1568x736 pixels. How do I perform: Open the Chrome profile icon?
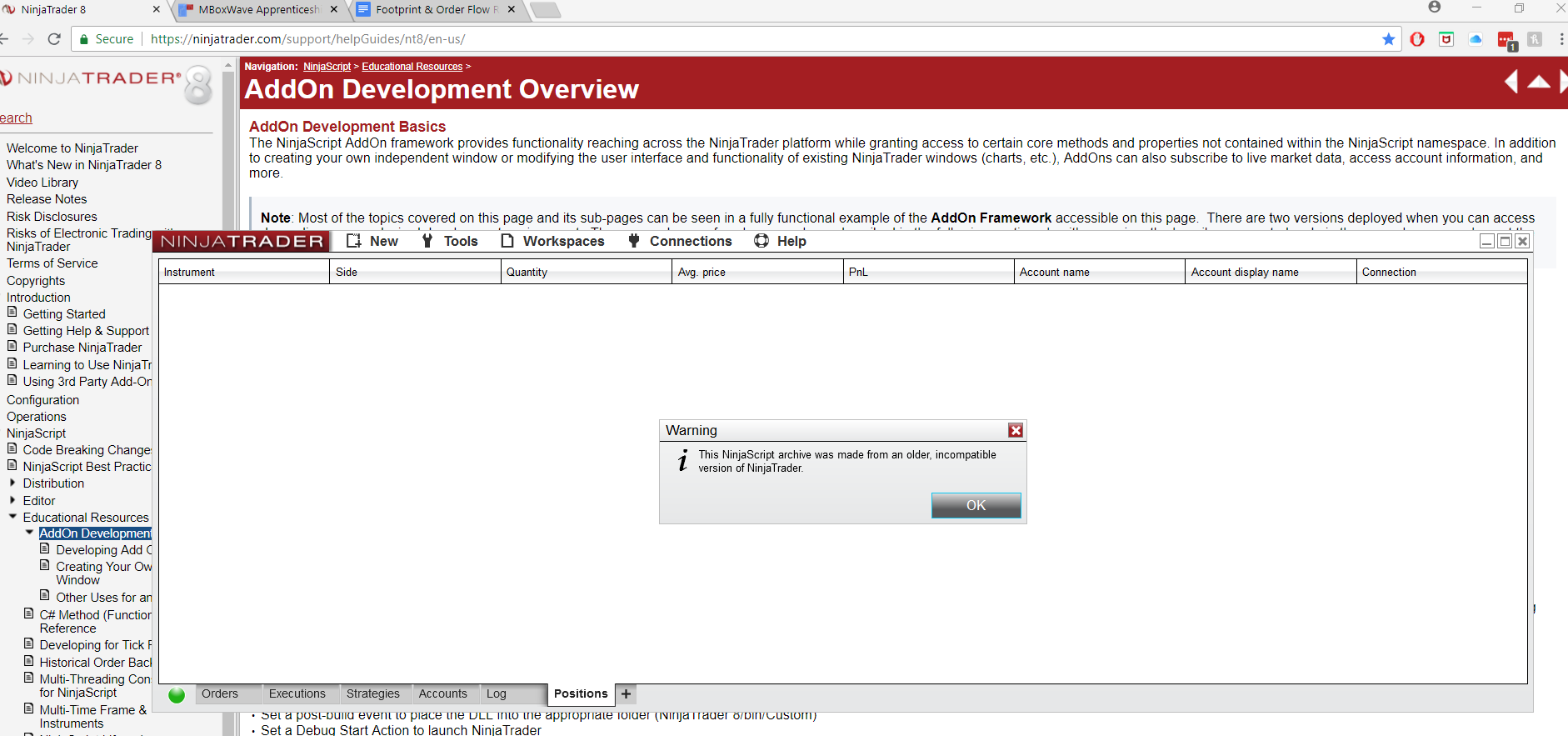(1435, 8)
